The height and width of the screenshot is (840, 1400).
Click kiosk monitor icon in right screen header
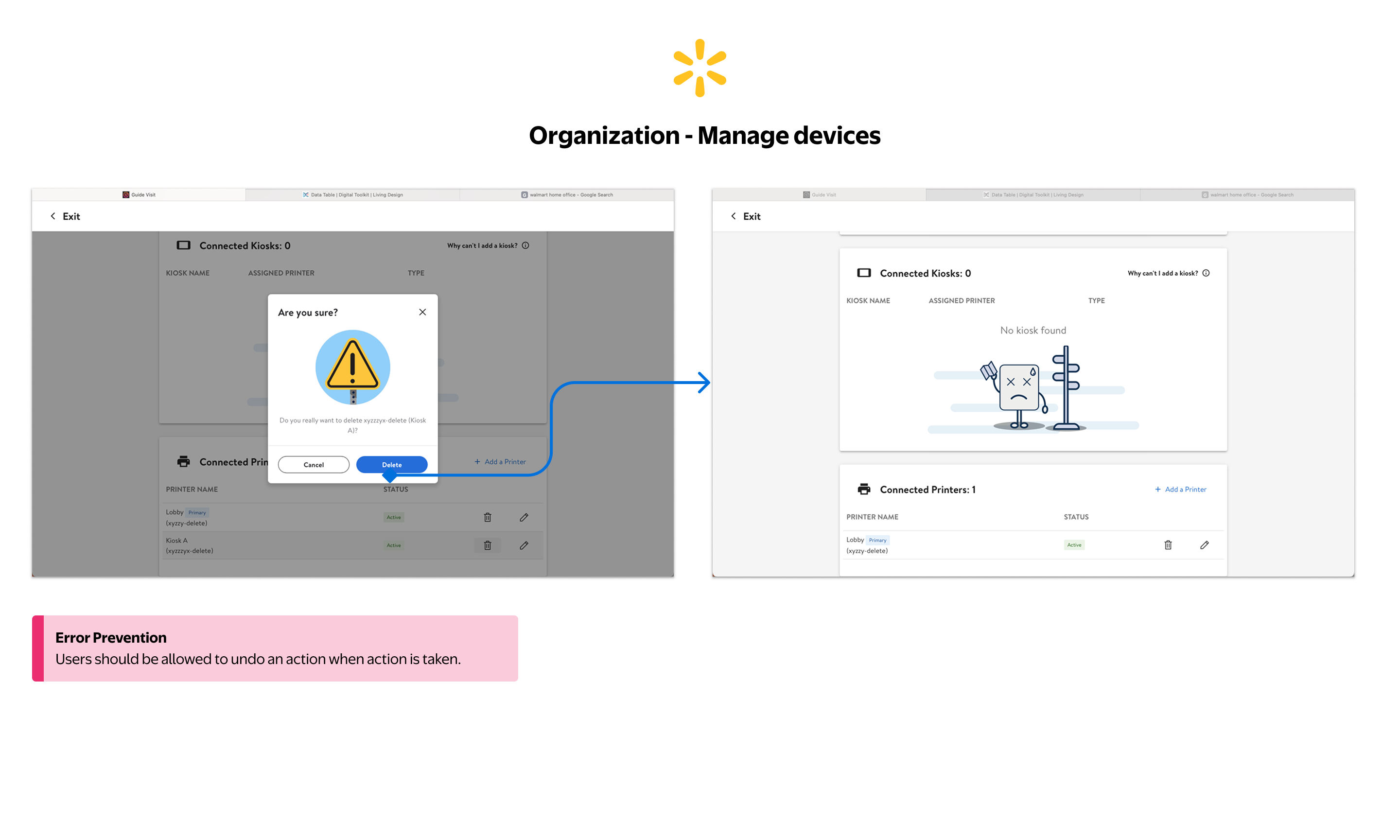tap(863, 273)
